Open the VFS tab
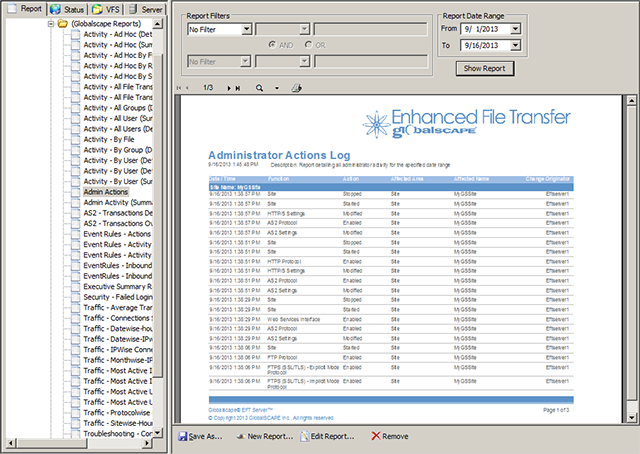The image size is (640, 454). [x=106, y=9]
